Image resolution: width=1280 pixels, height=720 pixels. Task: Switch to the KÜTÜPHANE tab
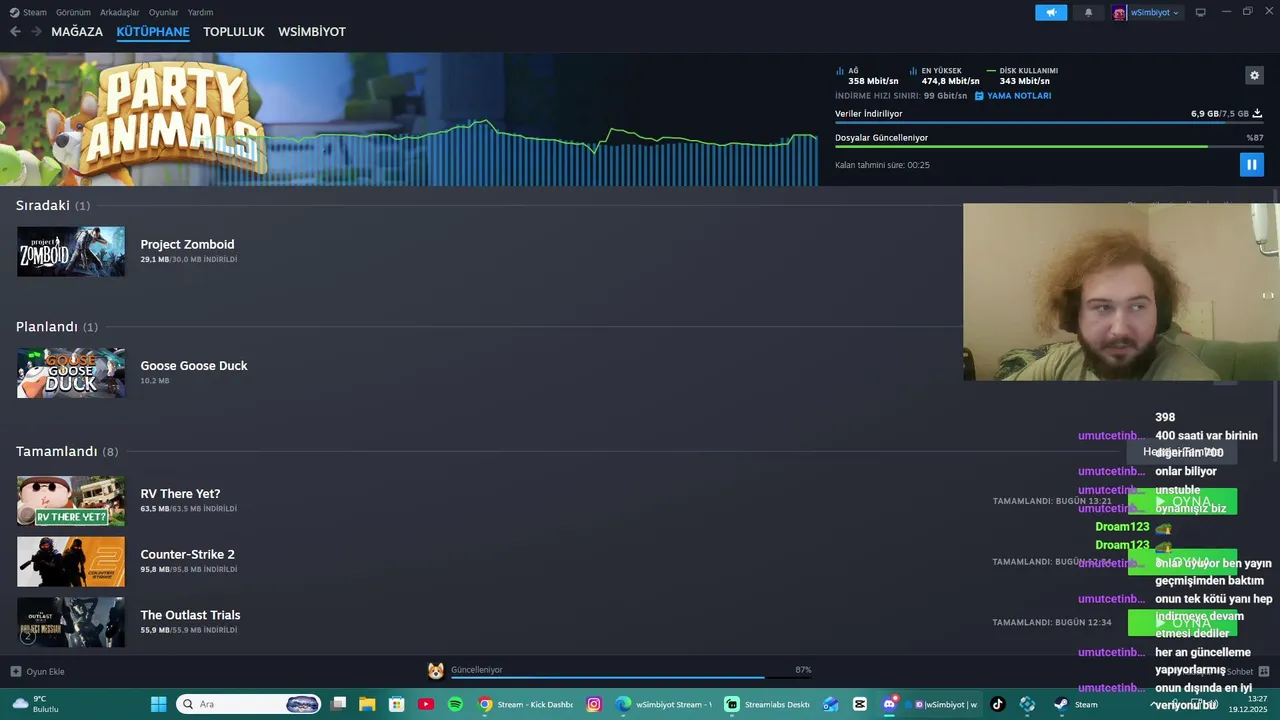(153, 32)
